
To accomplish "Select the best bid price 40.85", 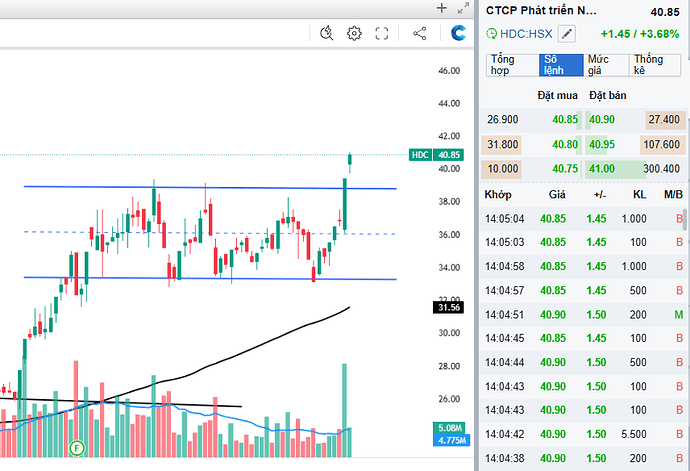I will coord(565,120).
